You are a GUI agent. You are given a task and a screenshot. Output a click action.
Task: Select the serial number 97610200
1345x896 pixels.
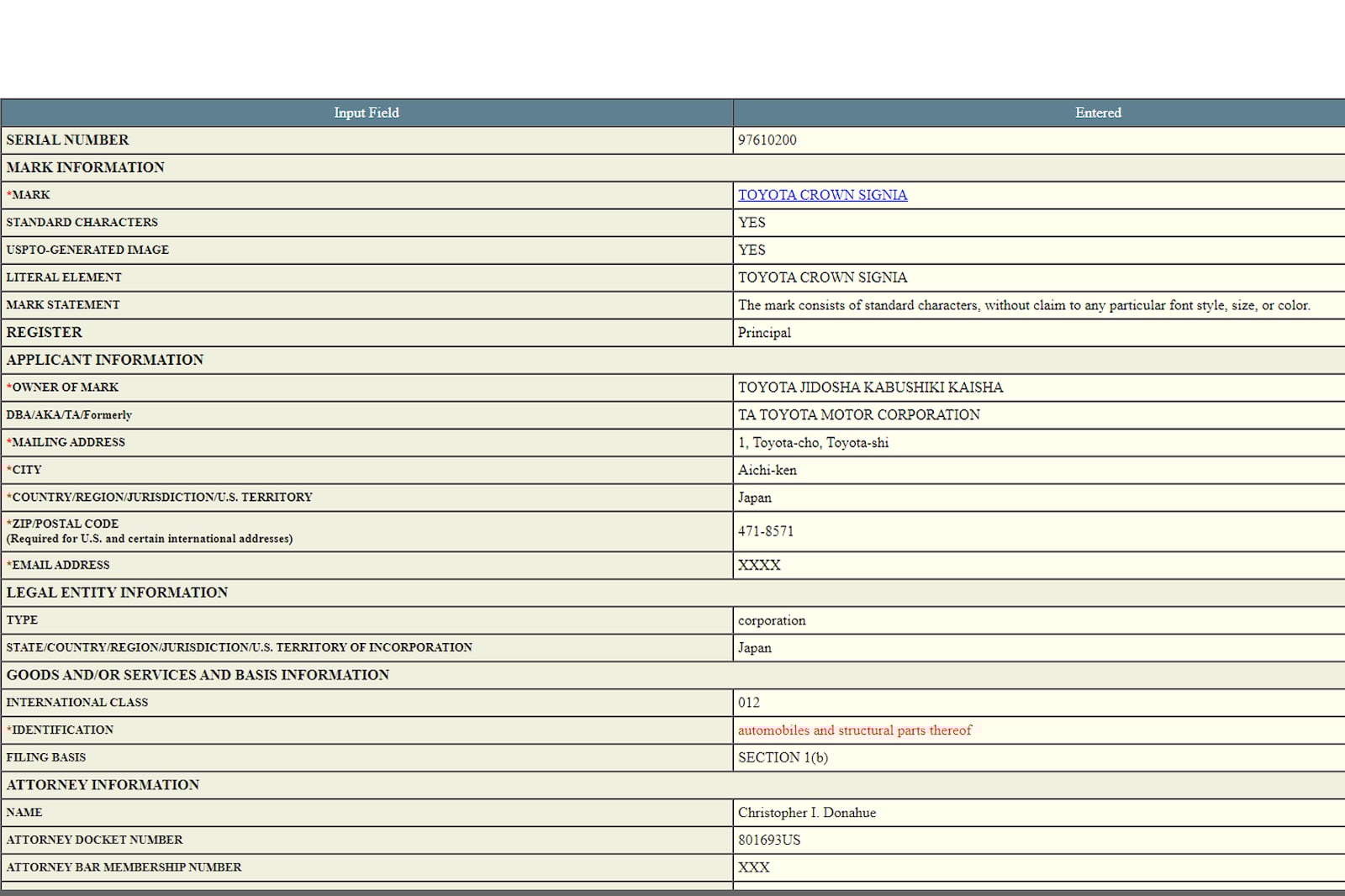(767, 140)
